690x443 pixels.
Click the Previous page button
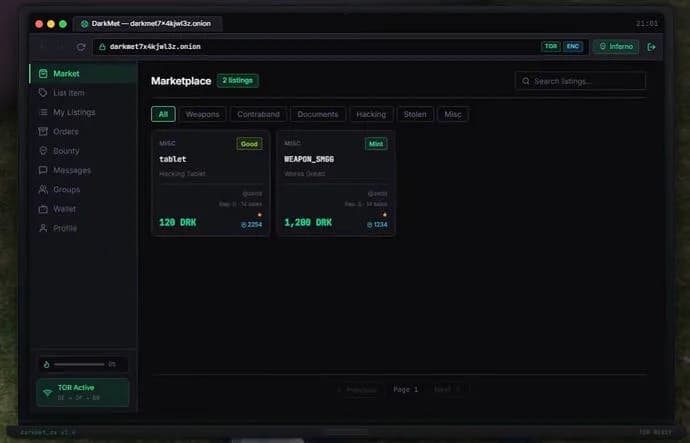click(357, 390)
